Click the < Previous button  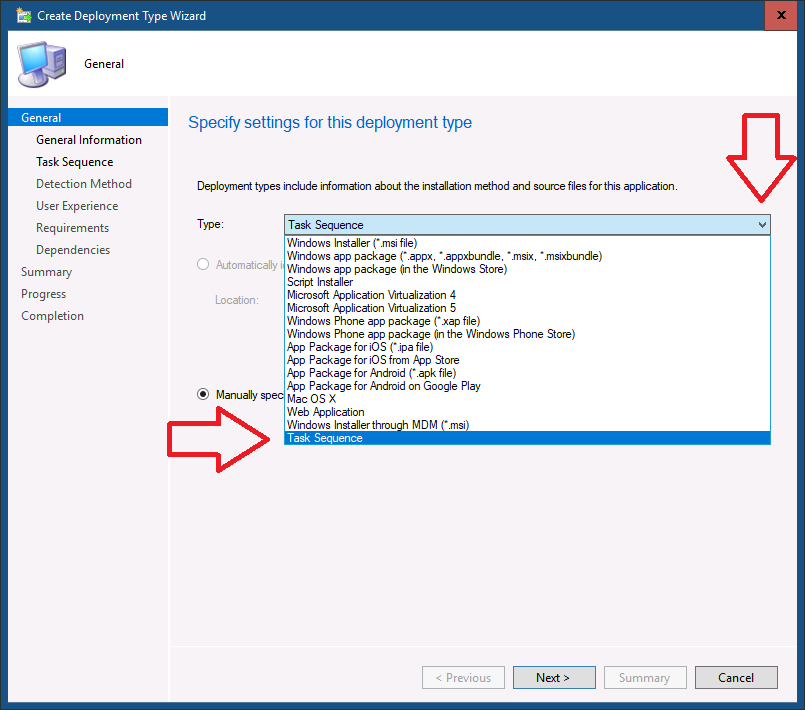pos(463,678)
